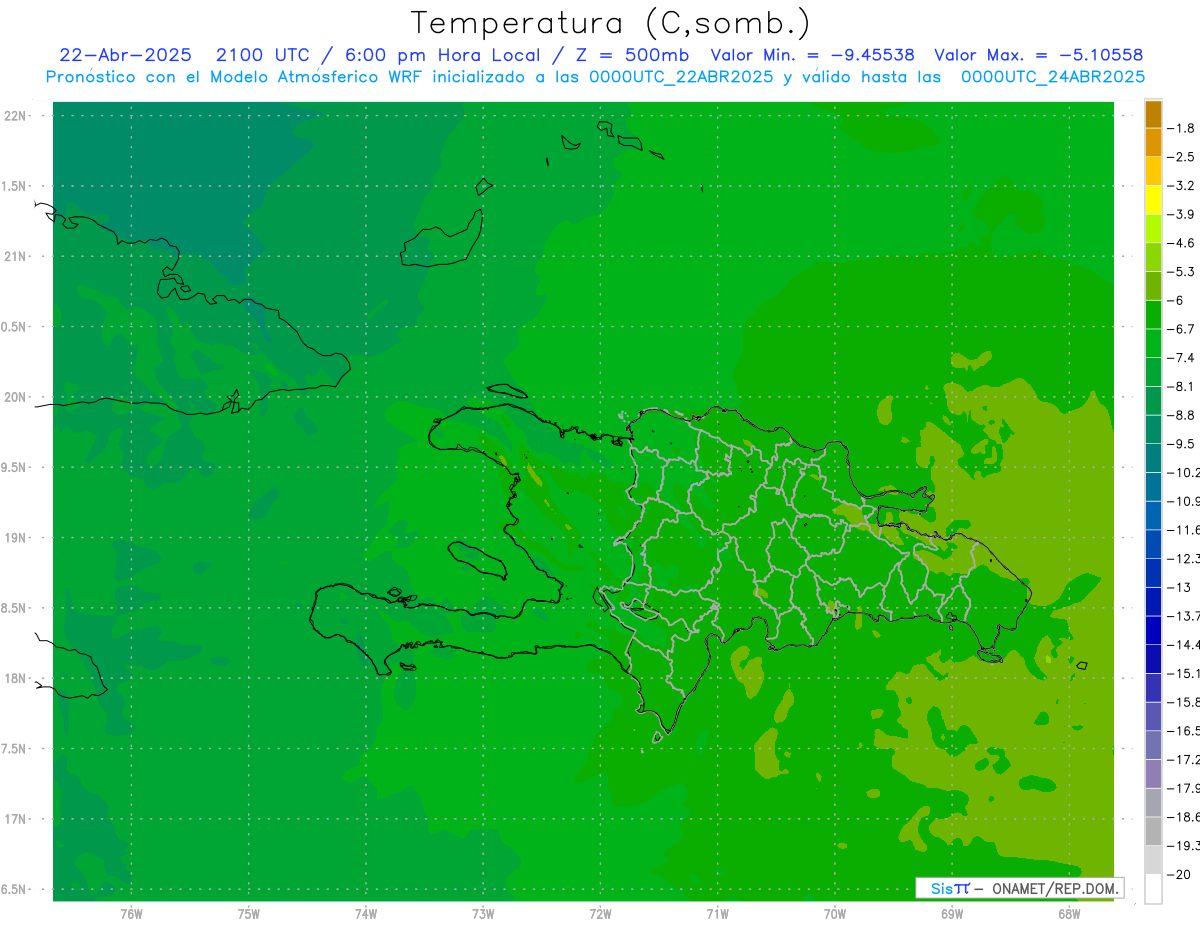Screen dimensions: 1200x927
Task: Click the "Valor Max. = -5.10558" readout
Action: [x=1038, y=55]
